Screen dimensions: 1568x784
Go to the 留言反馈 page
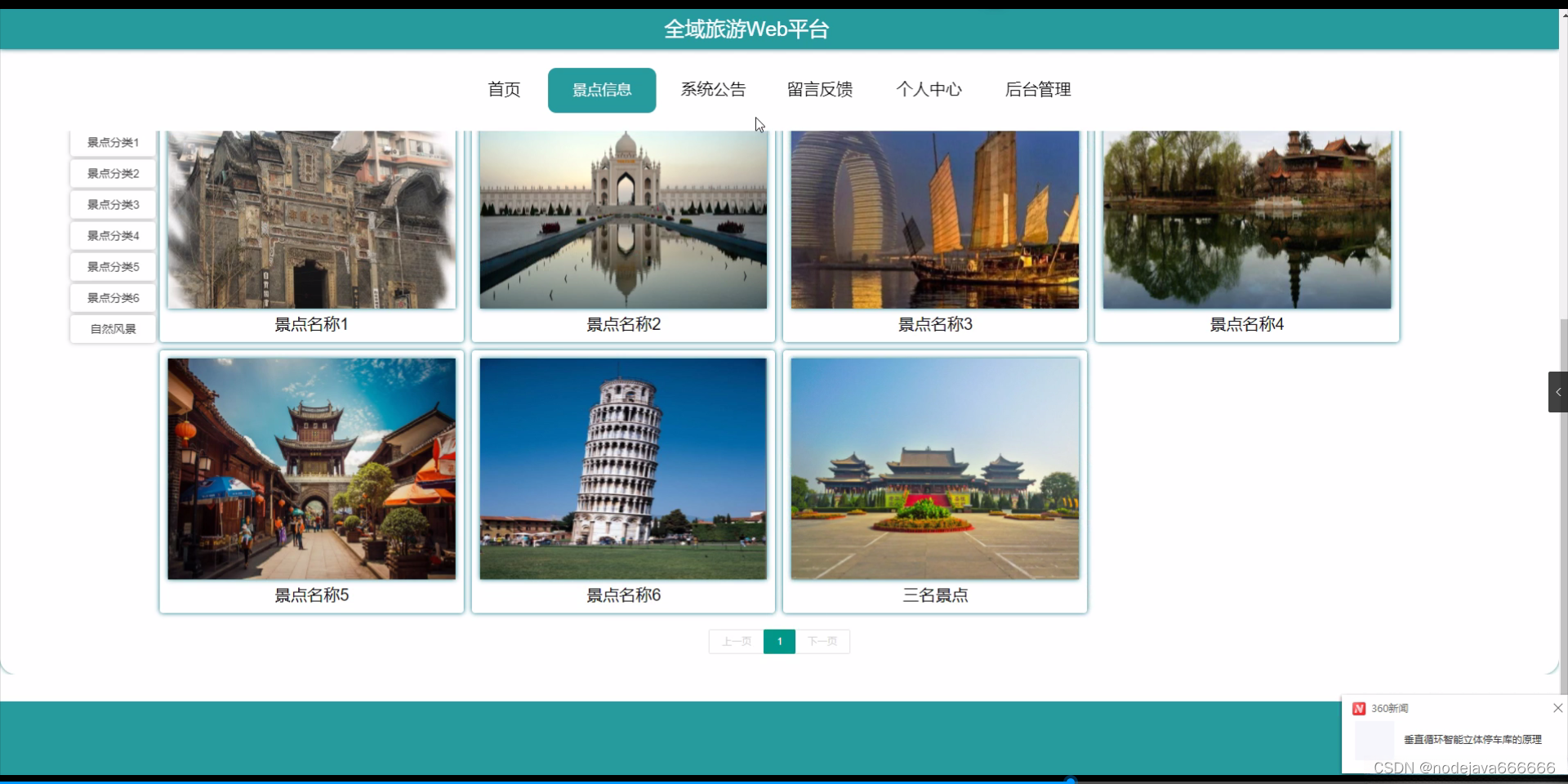(x=820, y=90)
